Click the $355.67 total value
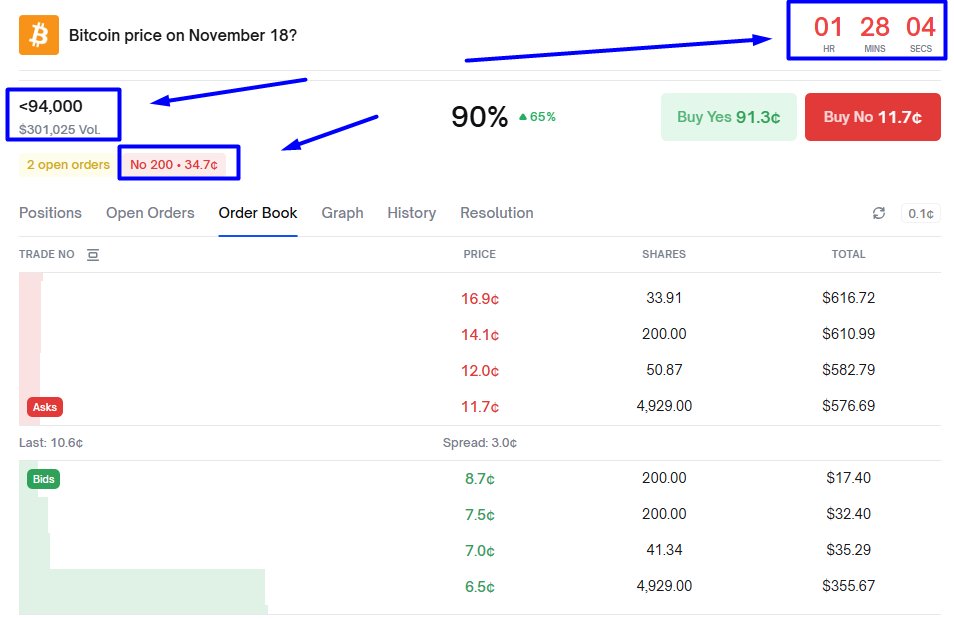Viewport: 954px width, 619px height. [848, 586]
